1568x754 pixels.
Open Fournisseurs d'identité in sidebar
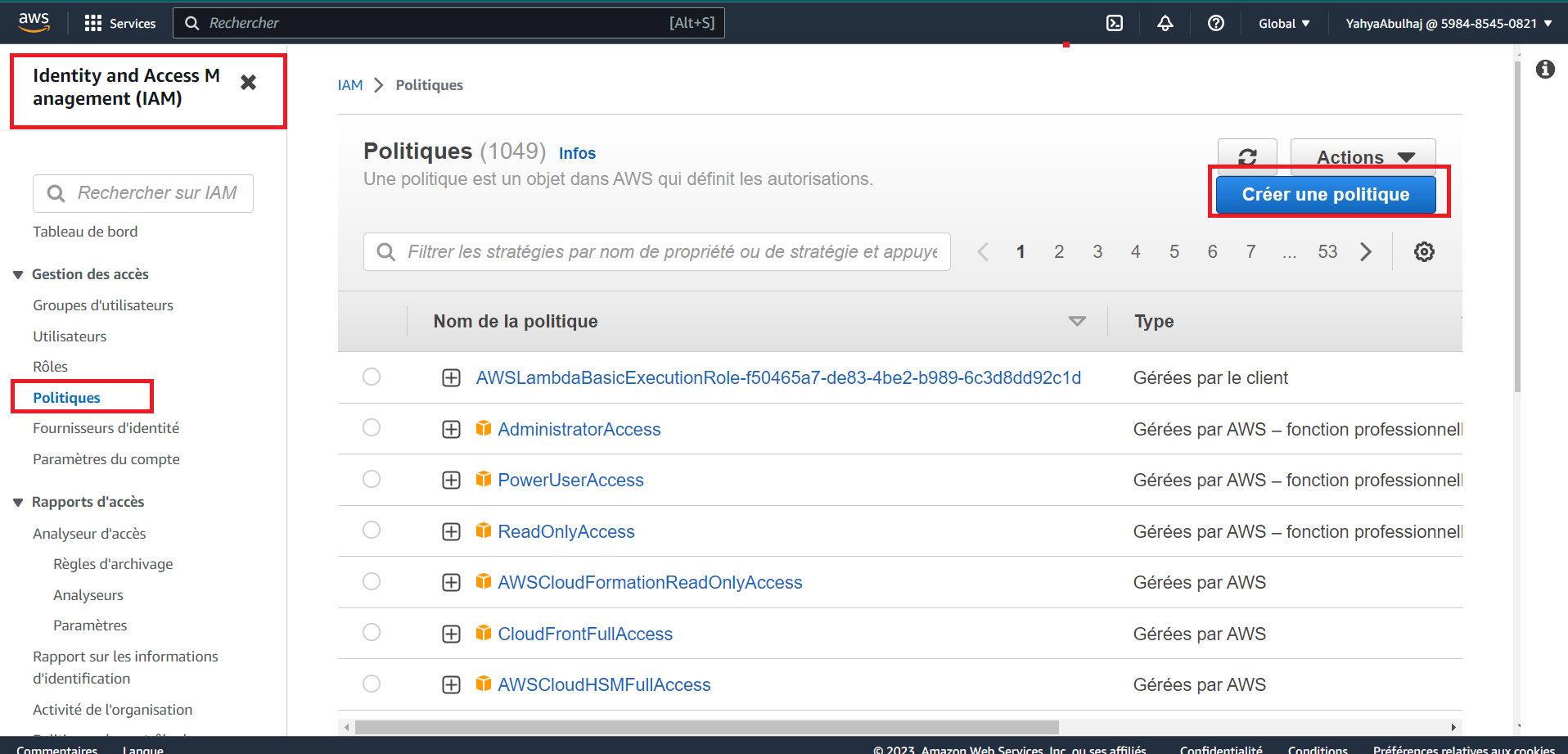tap(106, 428)
